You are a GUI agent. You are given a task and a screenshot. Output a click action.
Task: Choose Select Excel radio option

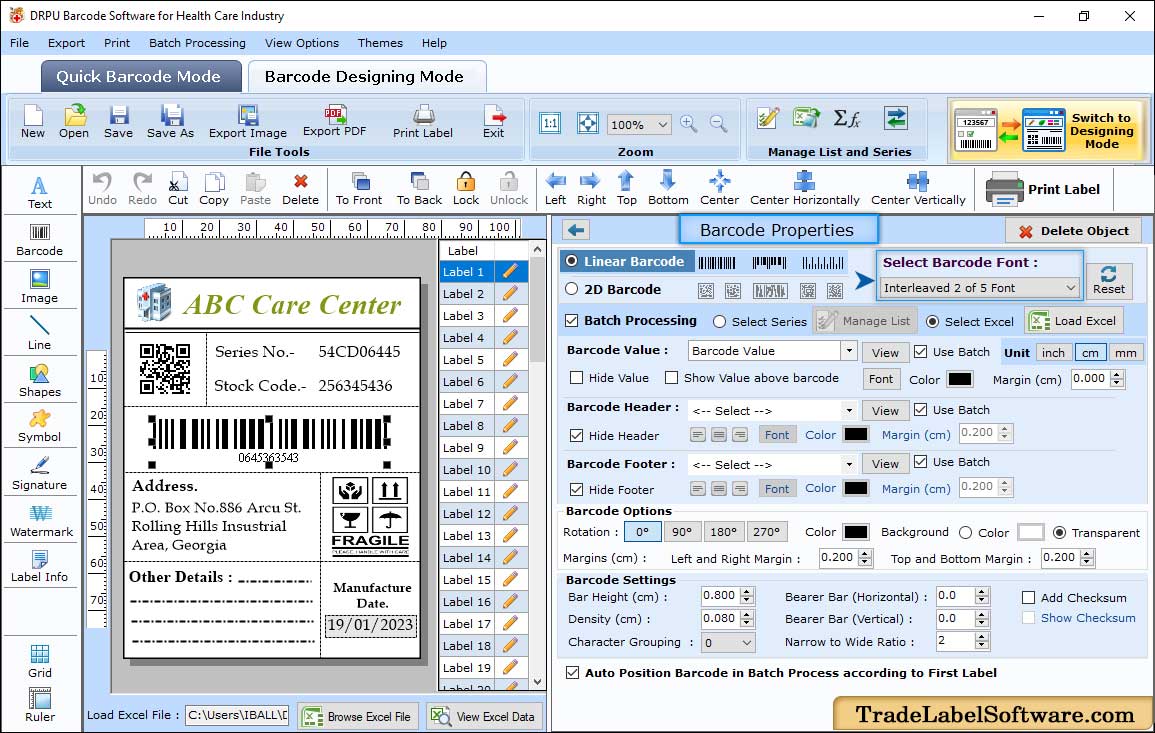(x=933, y=322)
